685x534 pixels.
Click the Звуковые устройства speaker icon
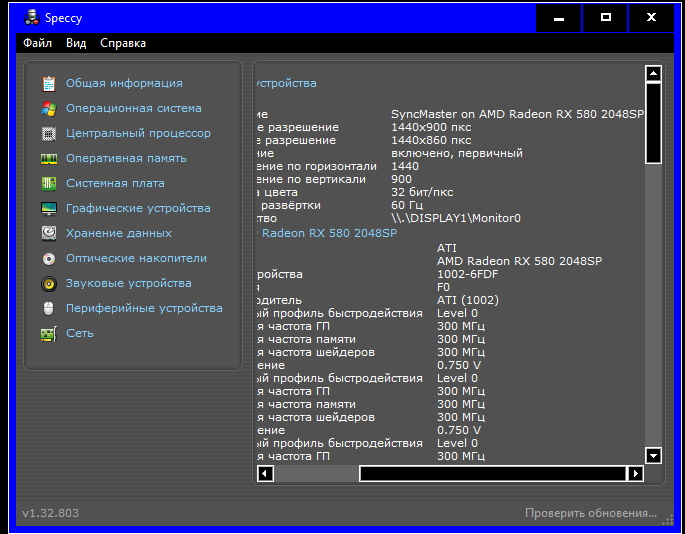pos(49,284)
